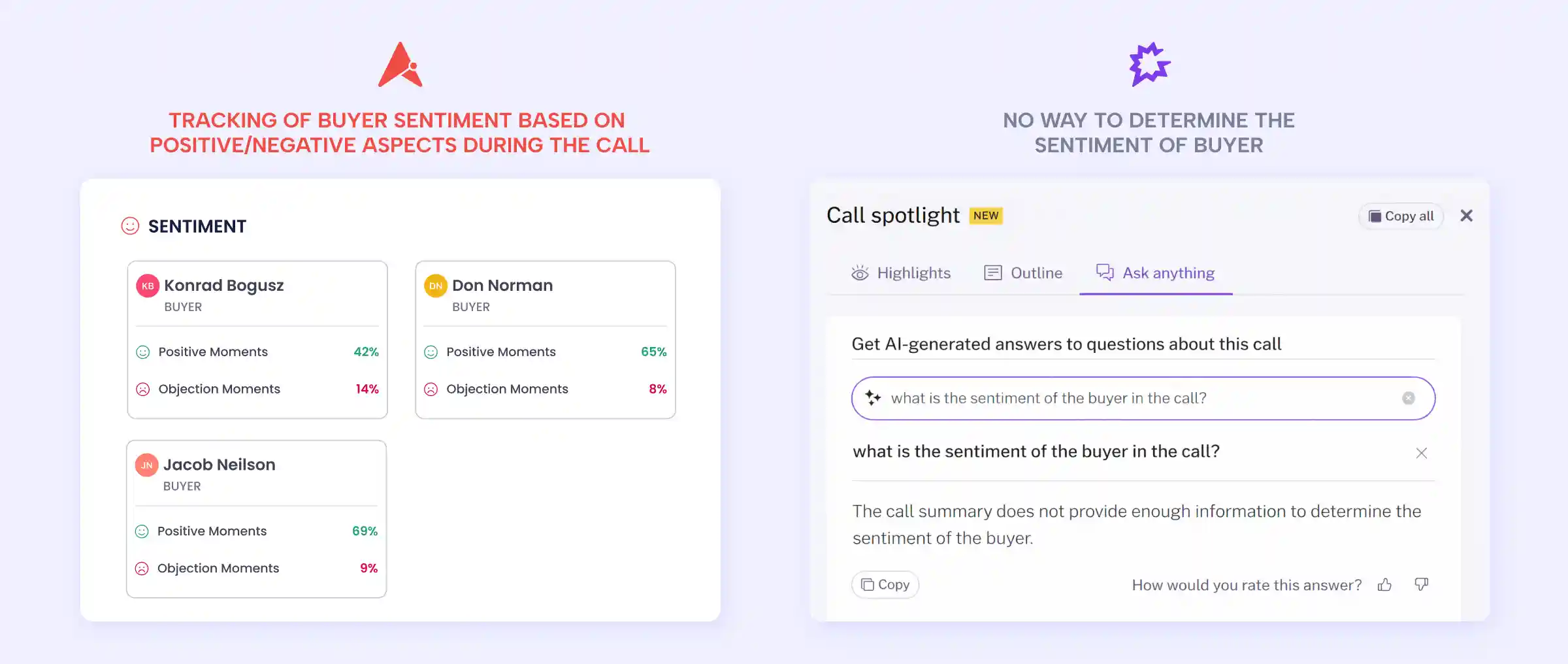The height and width of the screenshot is (664, 1568).
Task: Clear the search query with the gray X icon
Action: [1409, 398]
